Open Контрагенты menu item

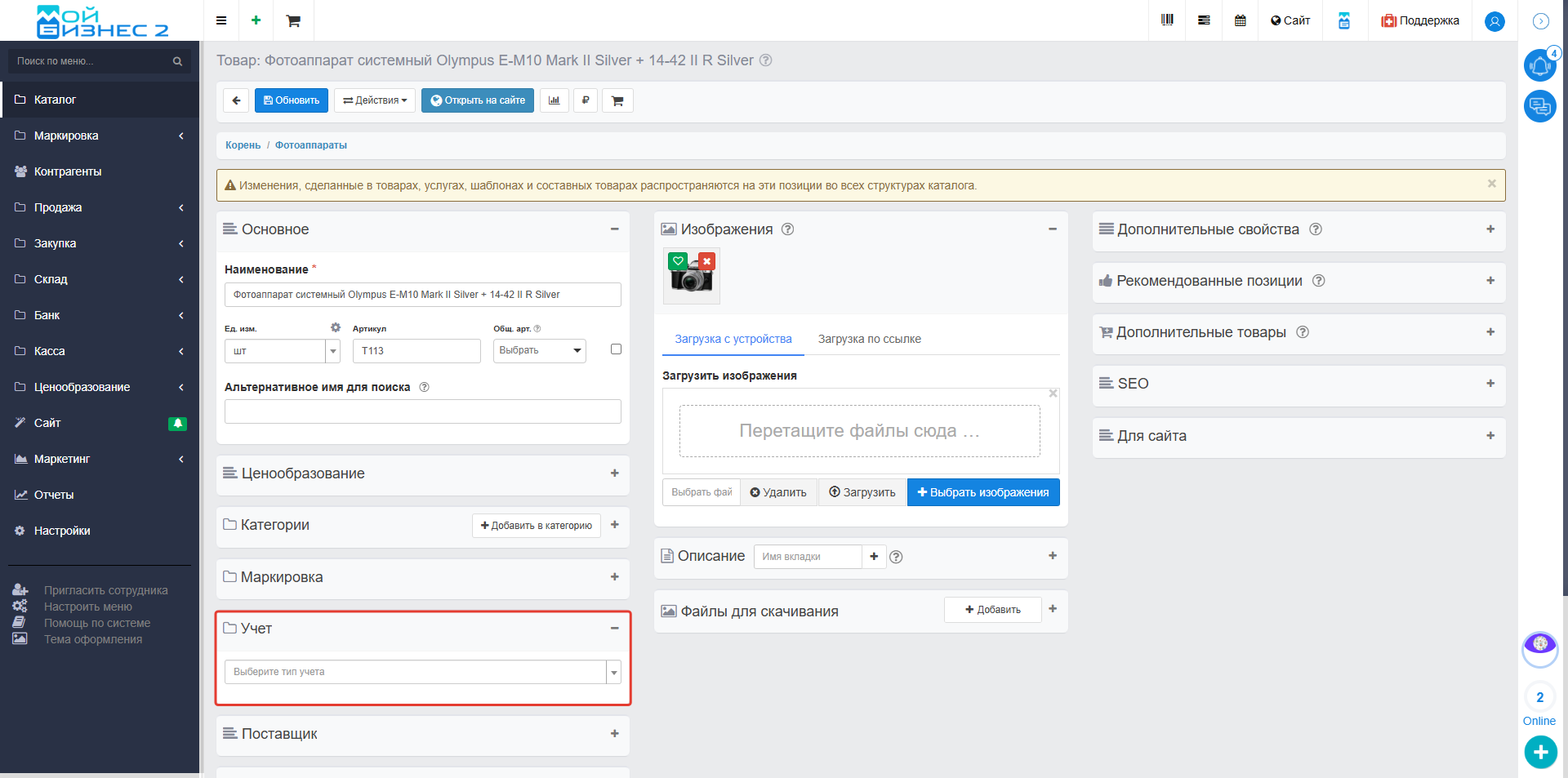click(x=100, y=171)
